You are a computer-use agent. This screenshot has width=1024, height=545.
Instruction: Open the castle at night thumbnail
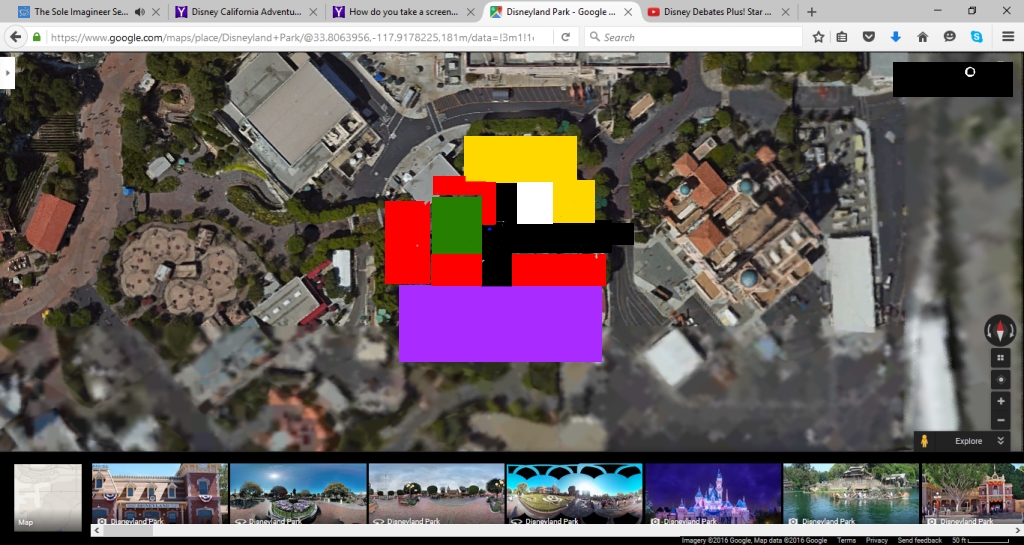click(x=713, y=493)
